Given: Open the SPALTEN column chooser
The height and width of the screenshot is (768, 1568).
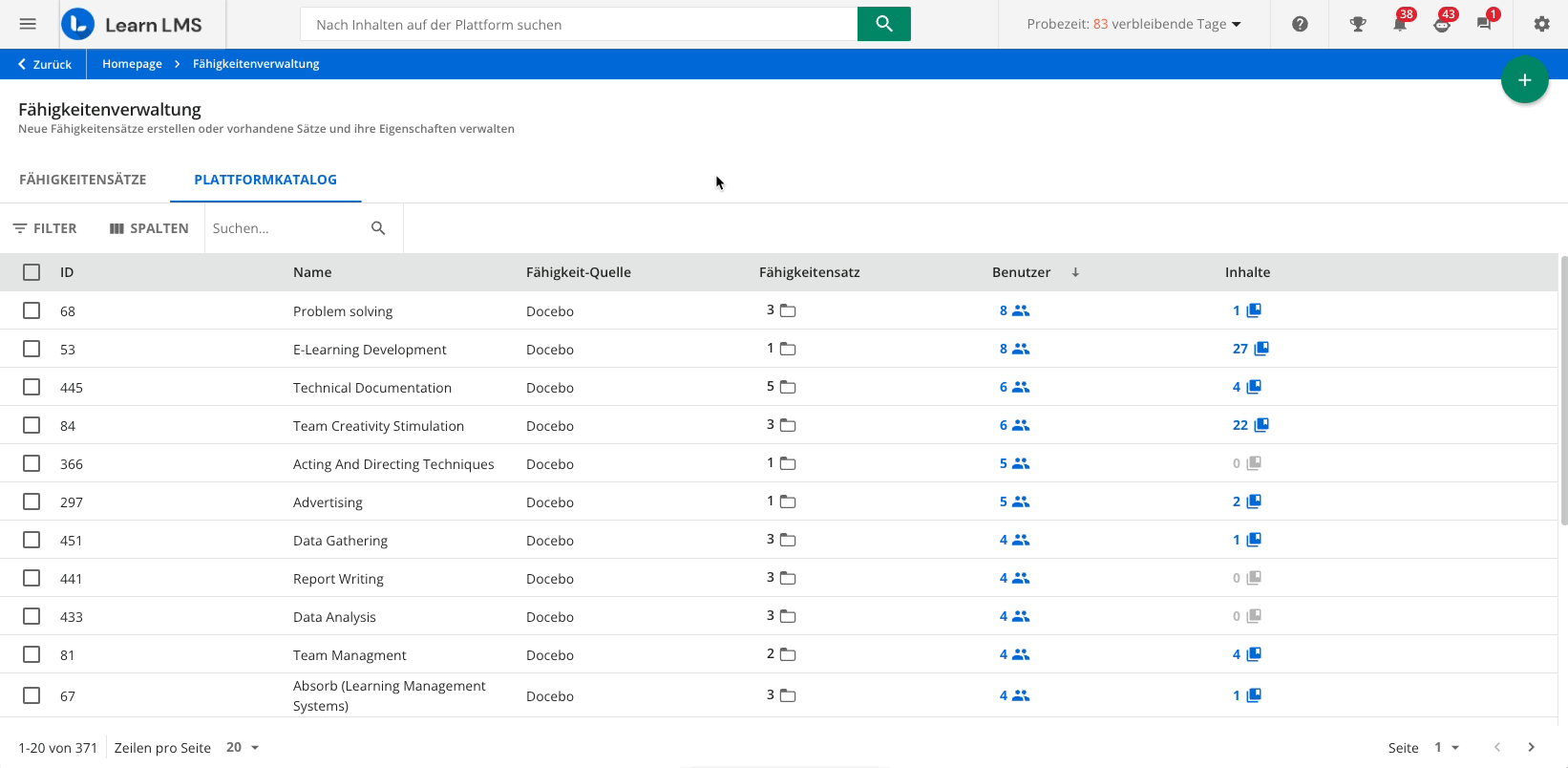Looking at the screenshot, I should point(149,228).
